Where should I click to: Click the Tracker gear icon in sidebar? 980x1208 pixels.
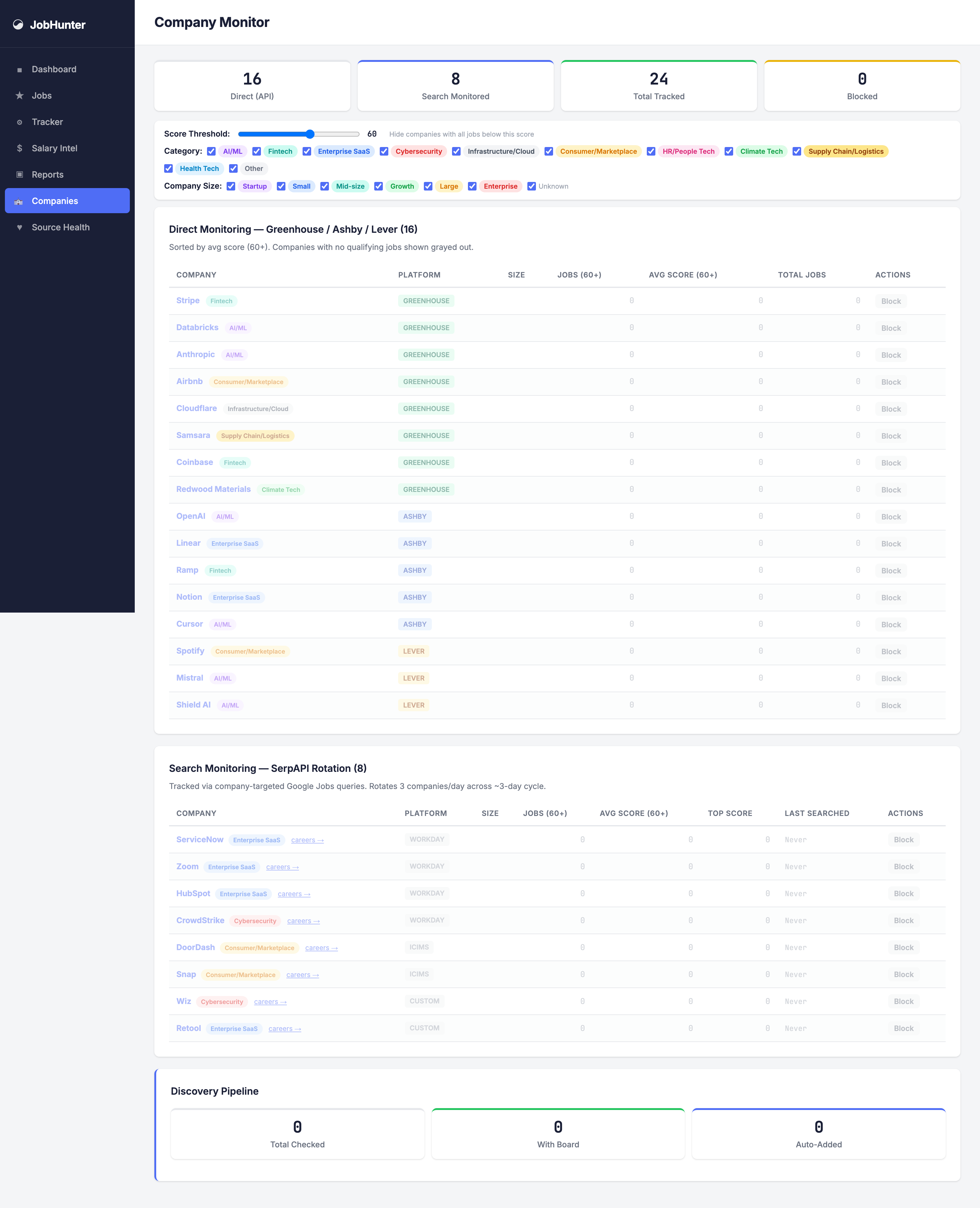(20, 122)
